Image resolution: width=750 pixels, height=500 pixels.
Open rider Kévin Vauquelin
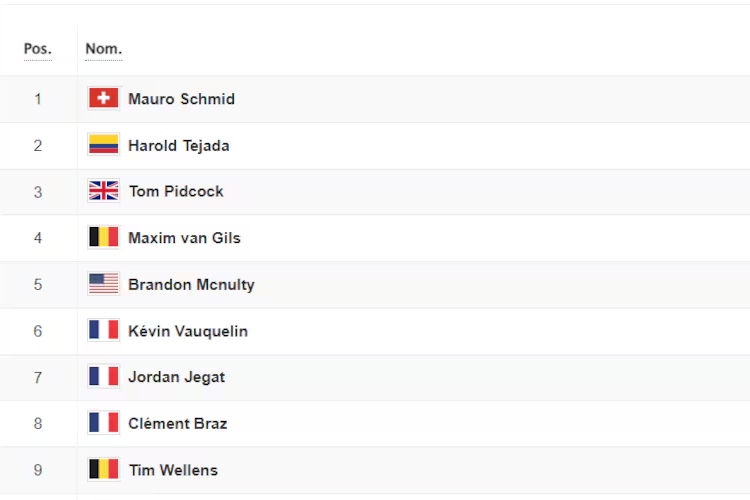(x=188, y=331)
